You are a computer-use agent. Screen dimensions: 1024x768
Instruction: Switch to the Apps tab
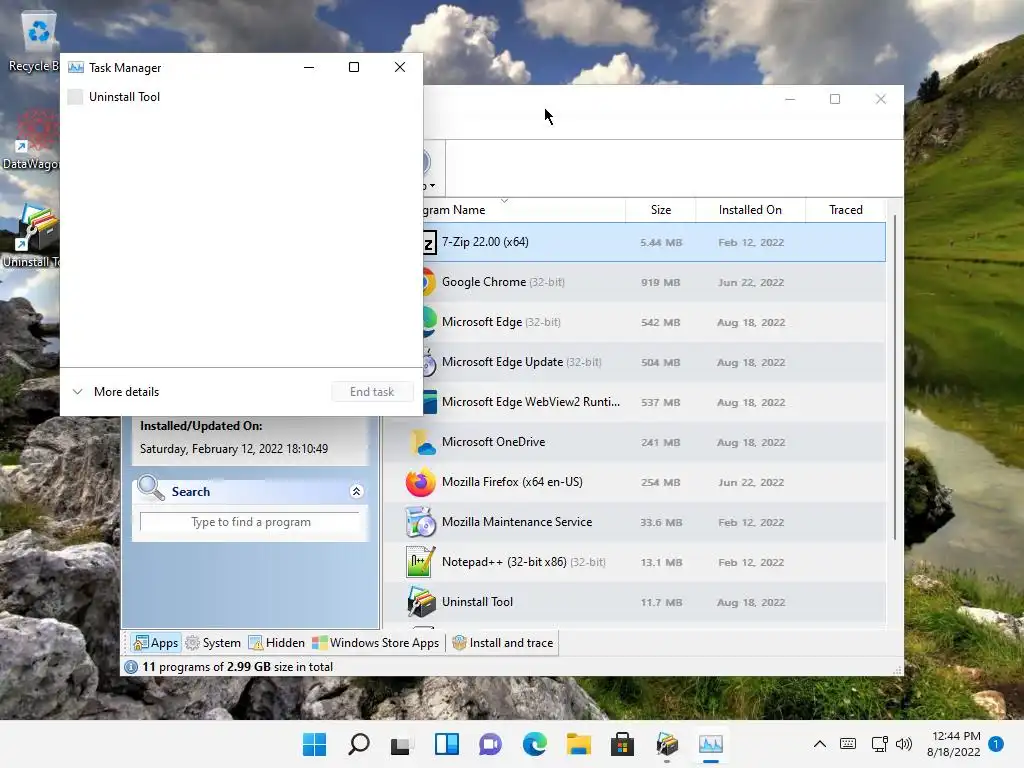(x=155, y=643)
